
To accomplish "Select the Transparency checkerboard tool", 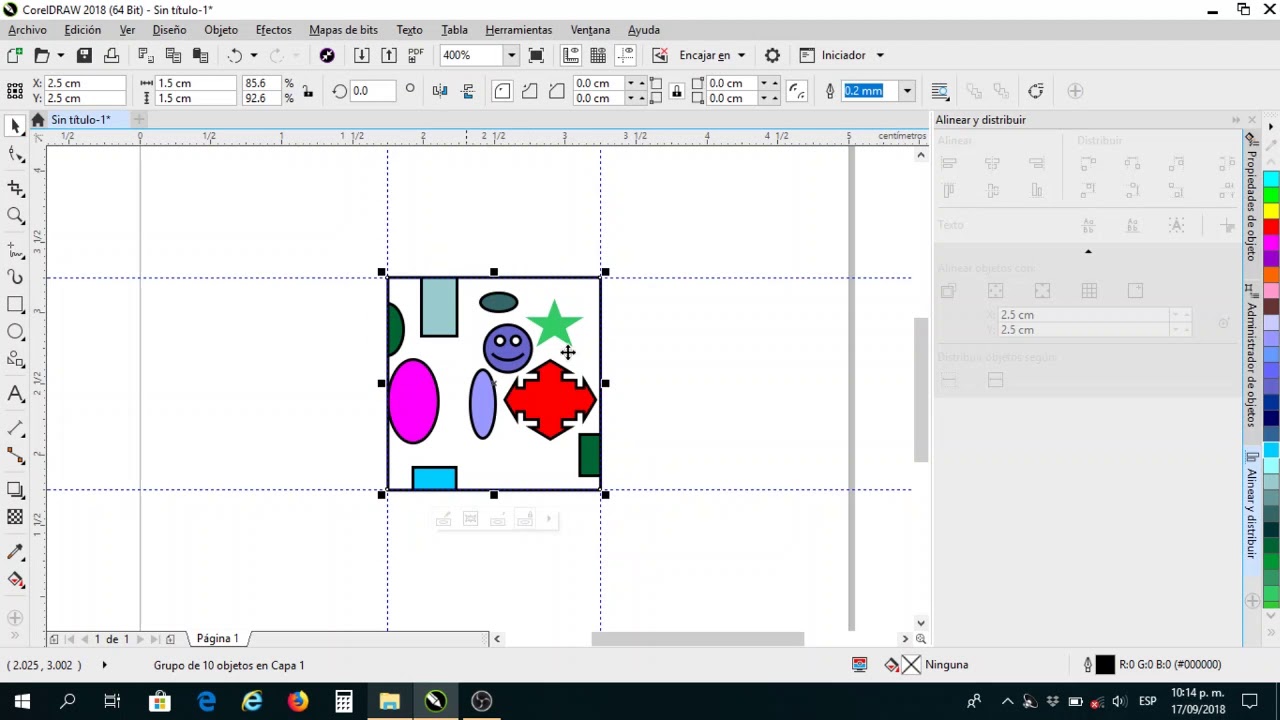I will coord(15,517).
